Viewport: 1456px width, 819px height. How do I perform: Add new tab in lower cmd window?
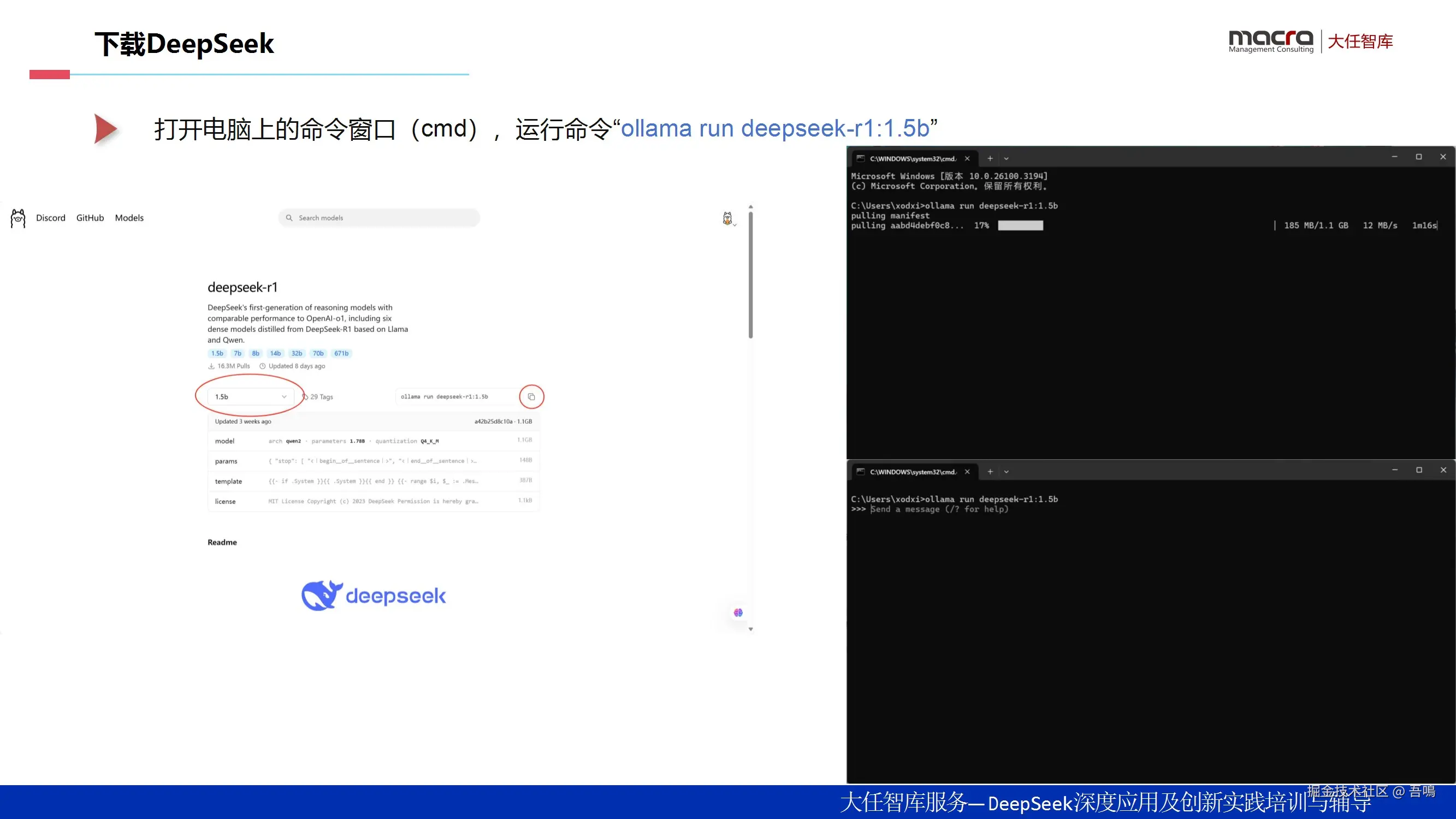coord(990,472)
